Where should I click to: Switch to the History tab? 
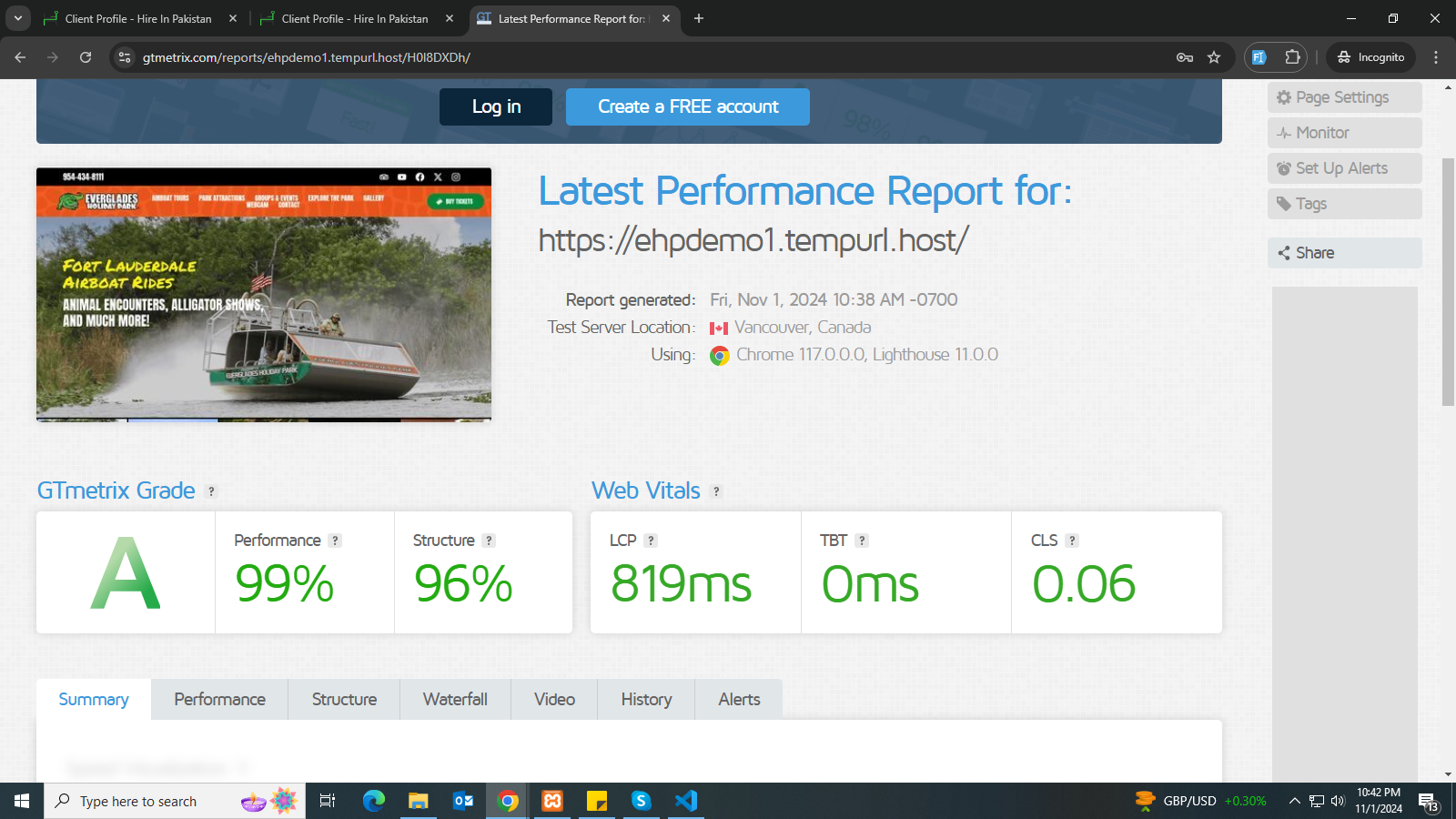click(646, 700)
